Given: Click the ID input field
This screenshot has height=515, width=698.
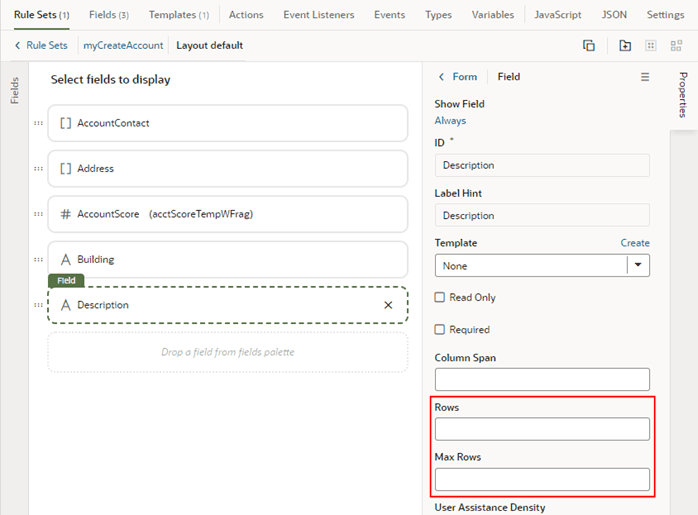Looking at the screenshot, I should (542, 165).
